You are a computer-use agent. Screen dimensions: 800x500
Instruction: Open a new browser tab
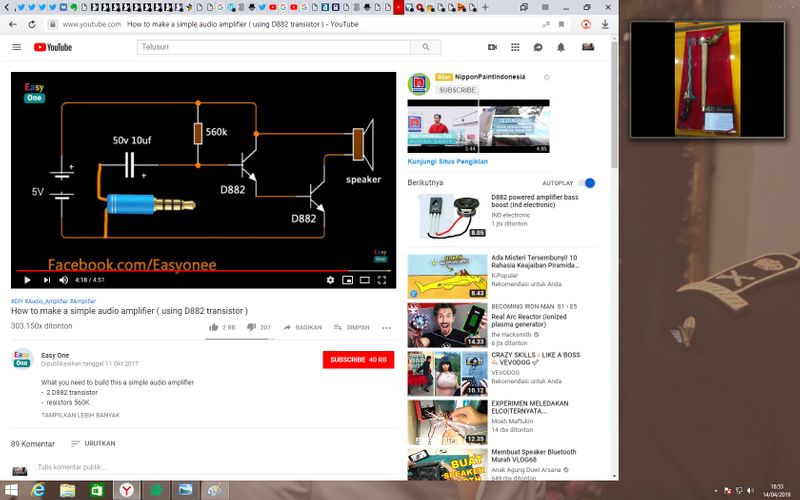pyautogui.click(x=485, y=7)
